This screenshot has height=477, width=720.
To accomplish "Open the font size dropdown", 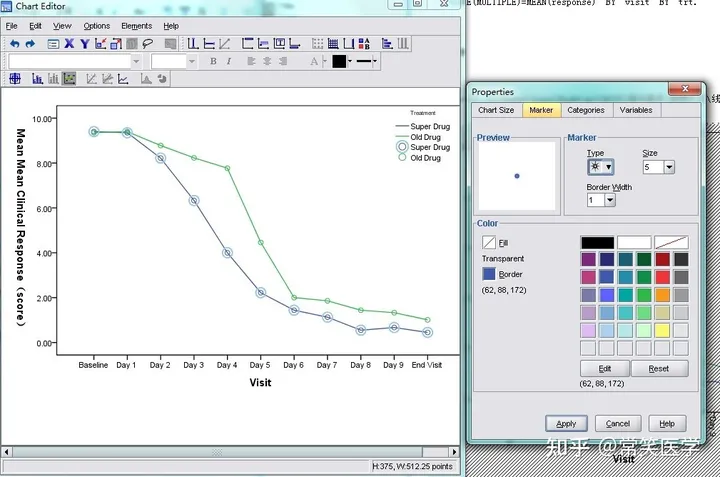I will pyautogui.click(x=192, y=61).
